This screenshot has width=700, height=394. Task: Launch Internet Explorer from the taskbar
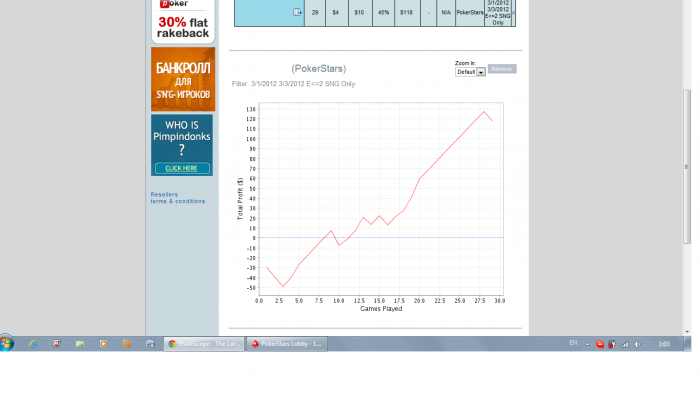click(33, 344)
